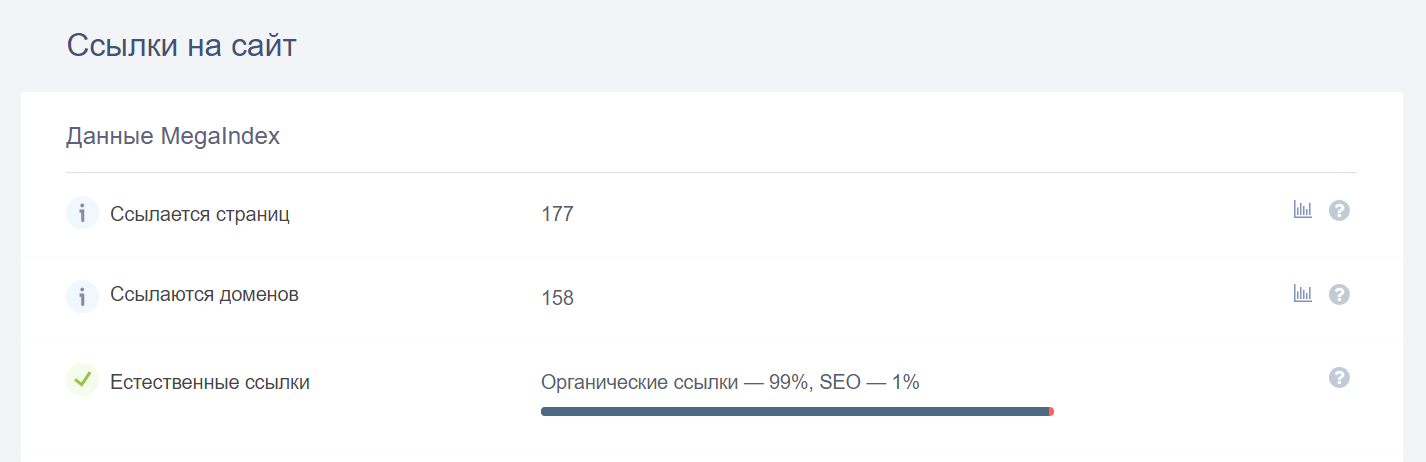Select the Ссылается страниц label
Screen dimensions: 1426x462
point(200,214)
